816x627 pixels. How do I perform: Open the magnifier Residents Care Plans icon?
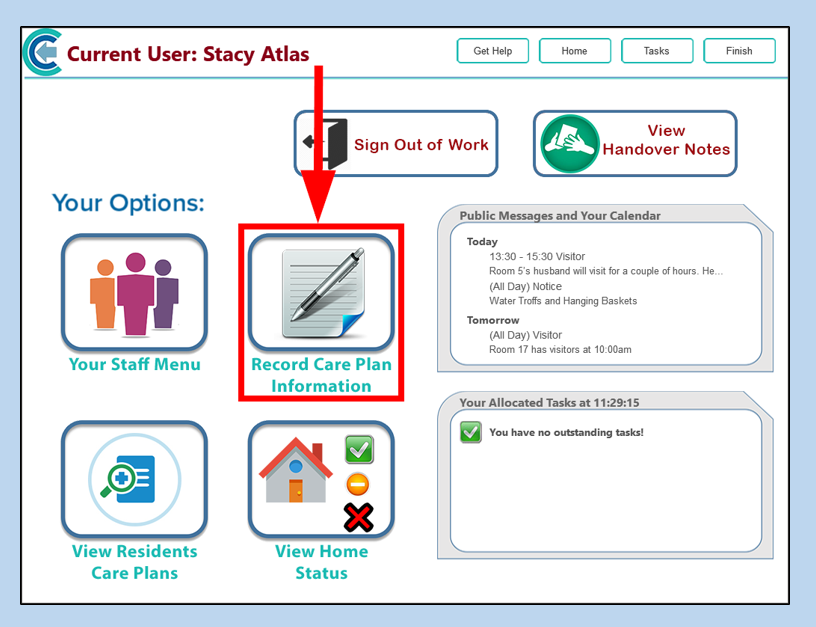[x=134, y=479]
